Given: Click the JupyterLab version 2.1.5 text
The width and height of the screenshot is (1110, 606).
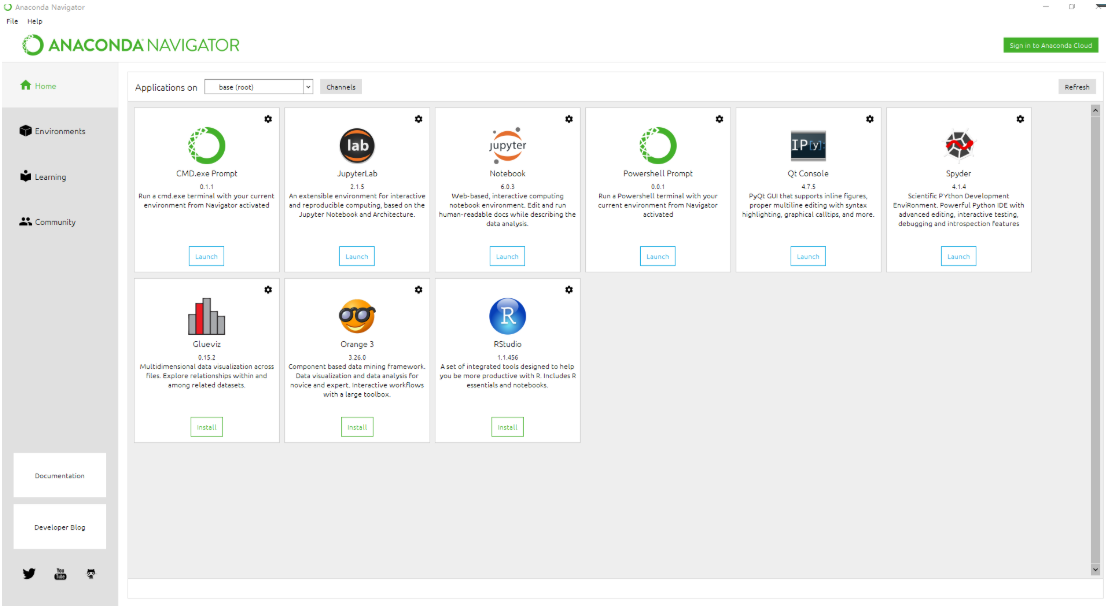Looking at the screenshot, I should click(x=357, y=187).
